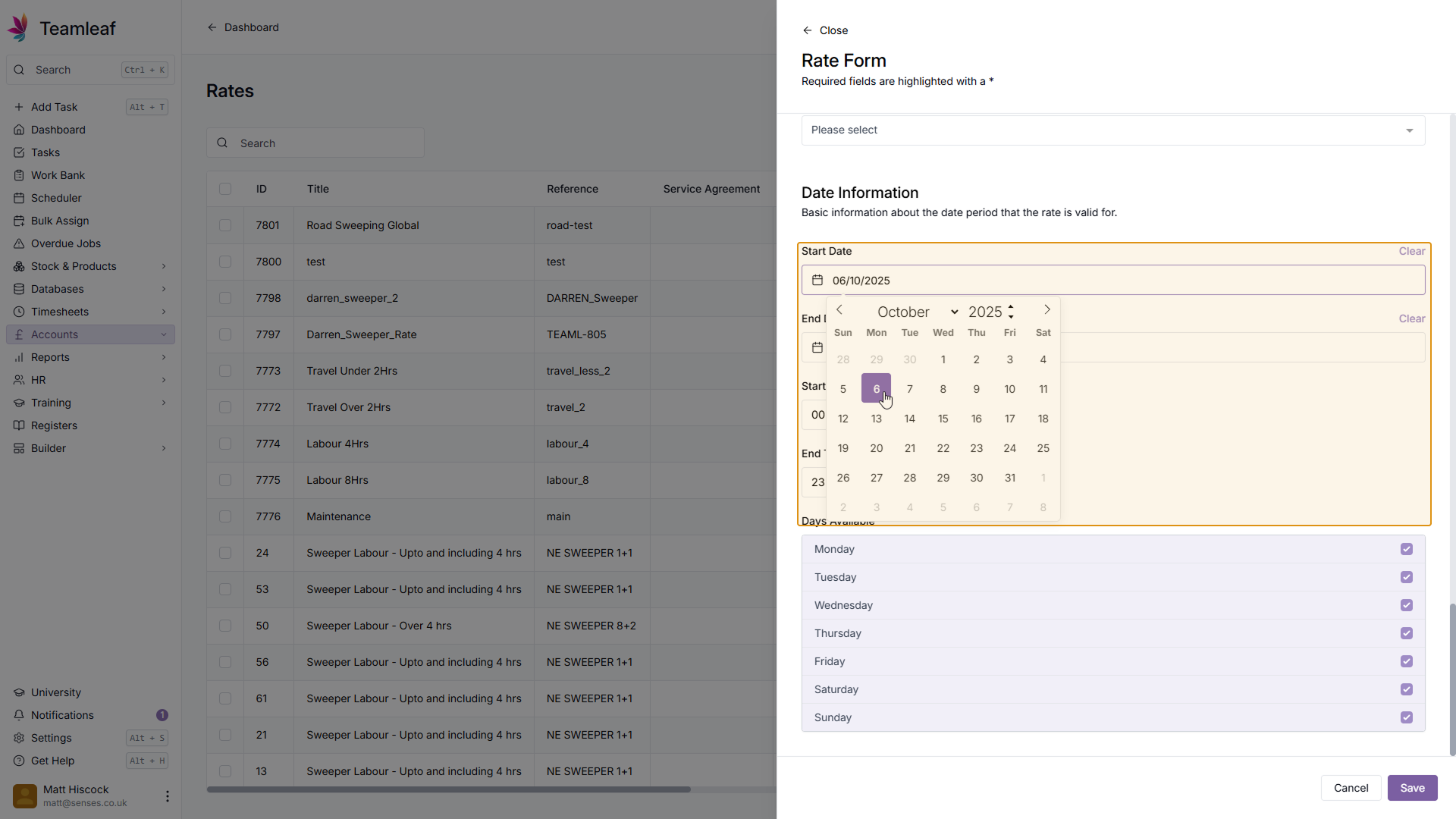
Task: Click the Save button
Action: coord(1412,788)
